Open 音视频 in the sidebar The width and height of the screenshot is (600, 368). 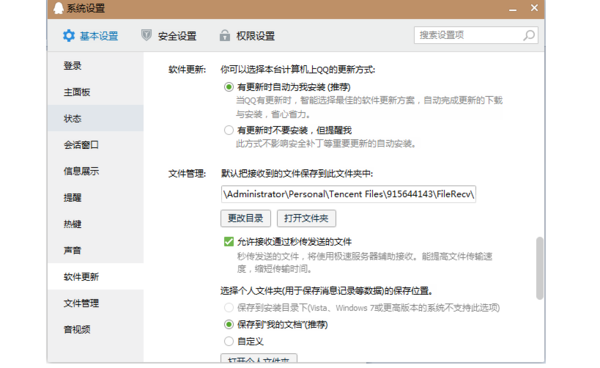click(96, 330)
